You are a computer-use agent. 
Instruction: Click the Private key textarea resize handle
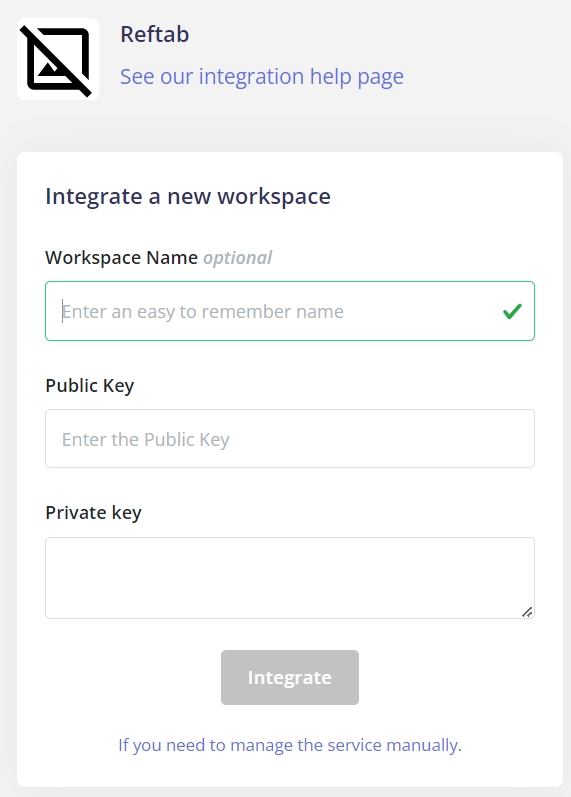[527, 612]
